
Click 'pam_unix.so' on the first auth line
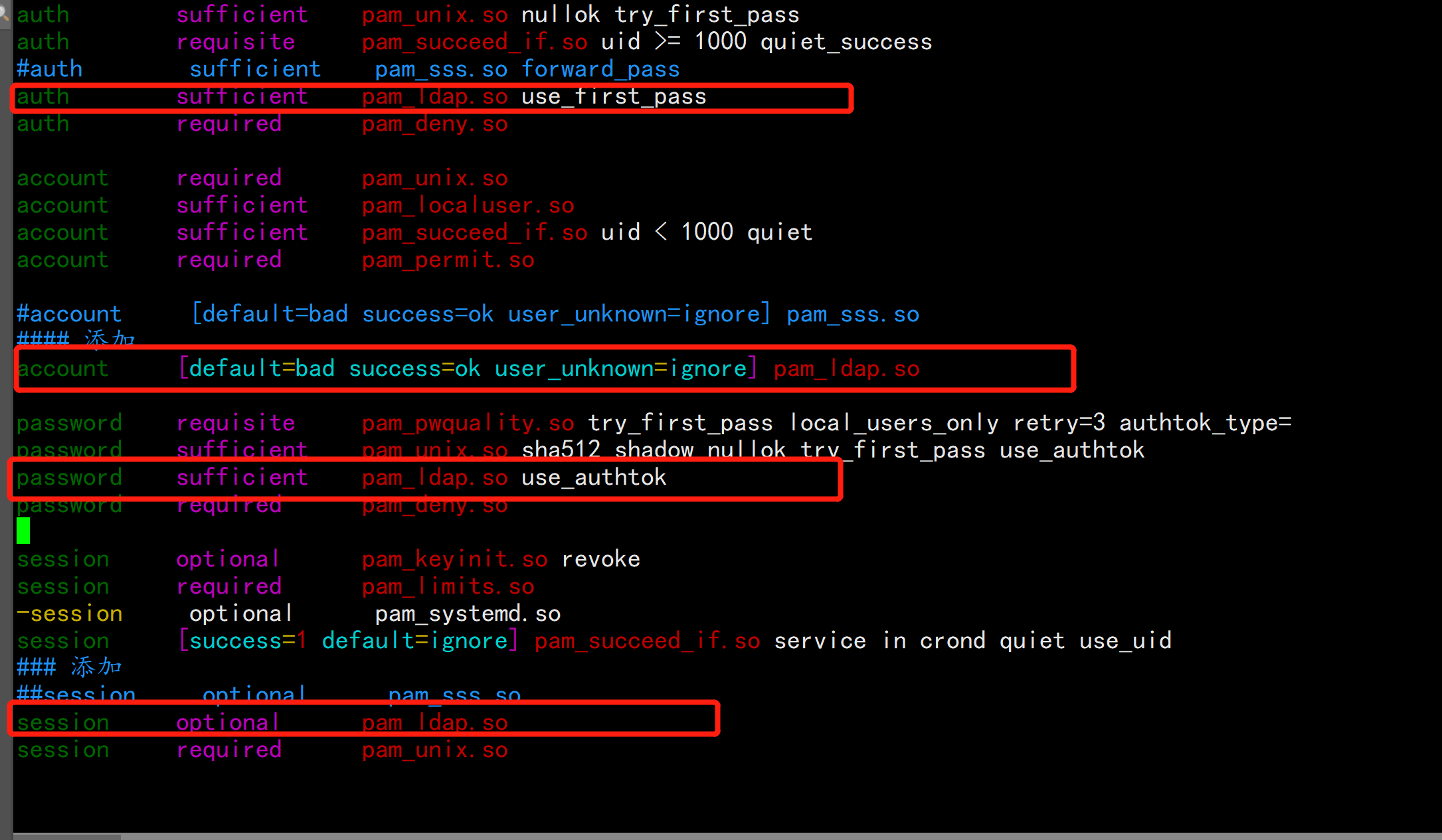click(x=435, y=15)
